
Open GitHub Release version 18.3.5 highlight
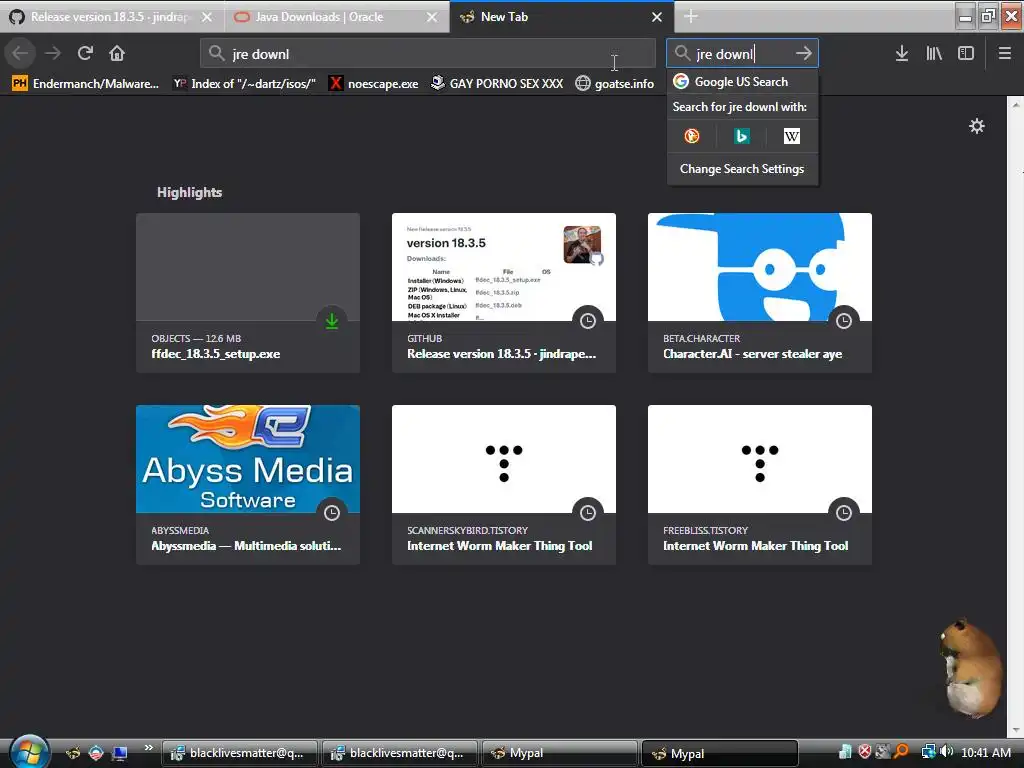[x=504, y=293]
